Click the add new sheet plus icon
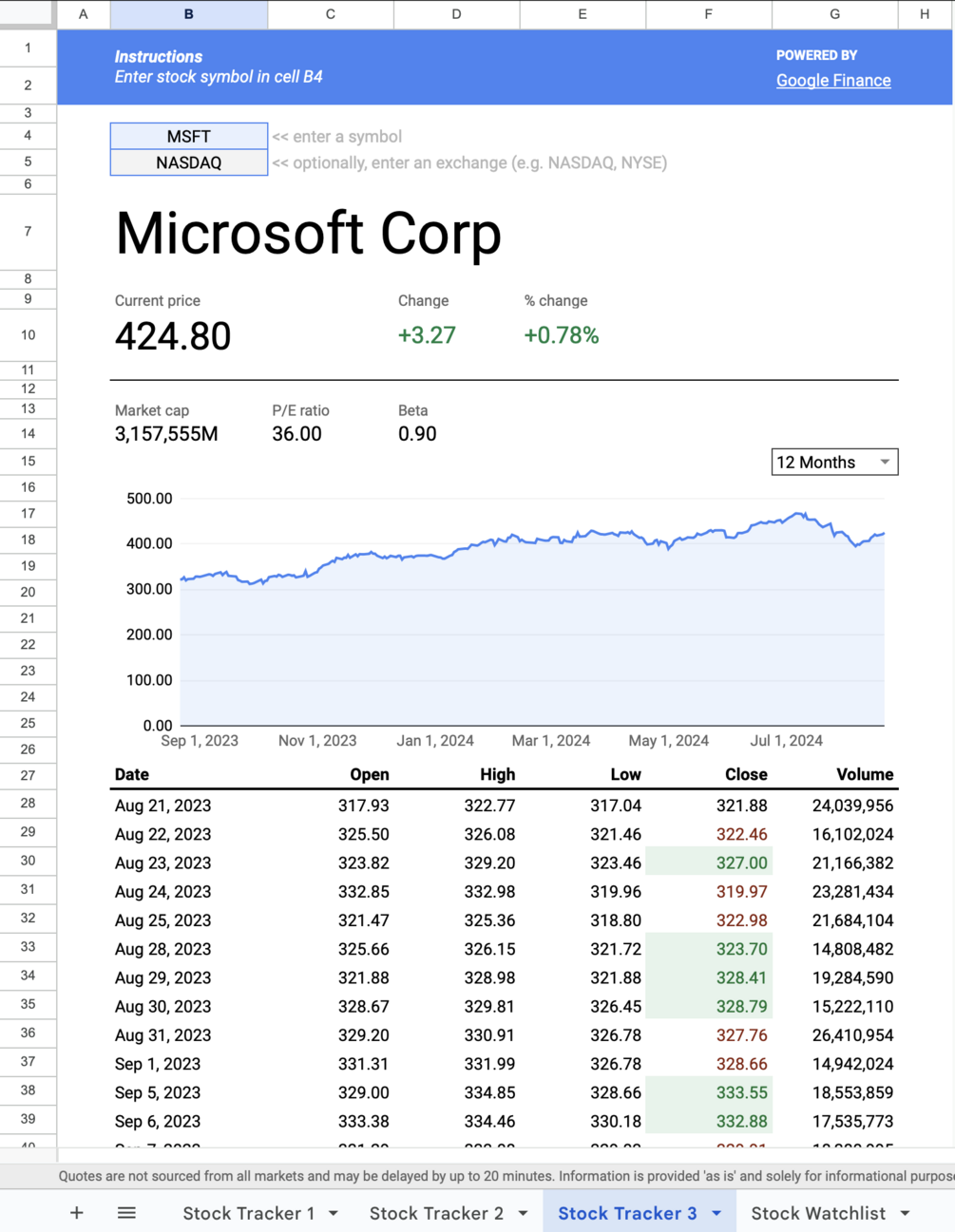 (x=77, y=1213)
